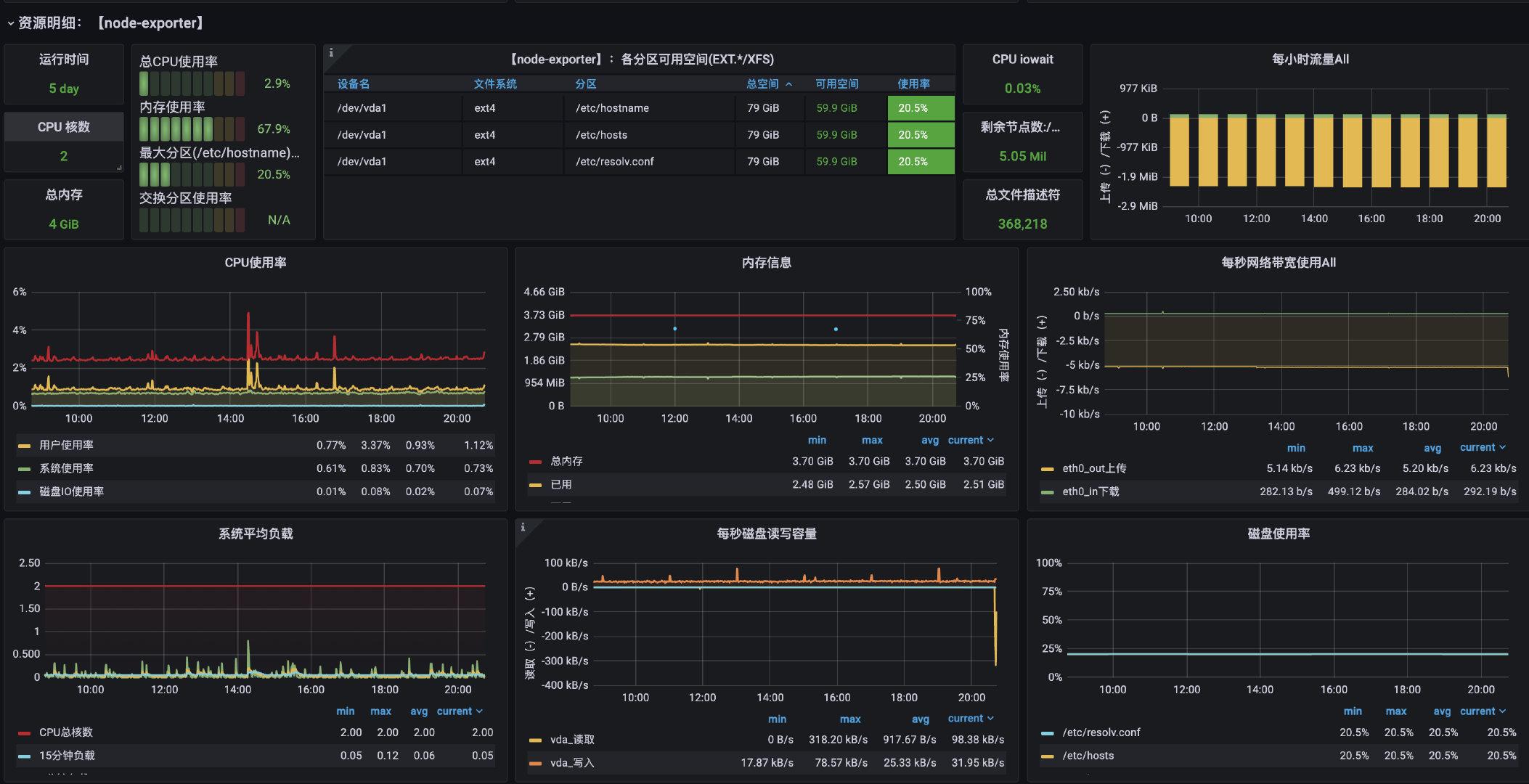Click yellow line icon next to 用户使用率
Viewport: 1529px width, 784px height.
pos(25,446)
